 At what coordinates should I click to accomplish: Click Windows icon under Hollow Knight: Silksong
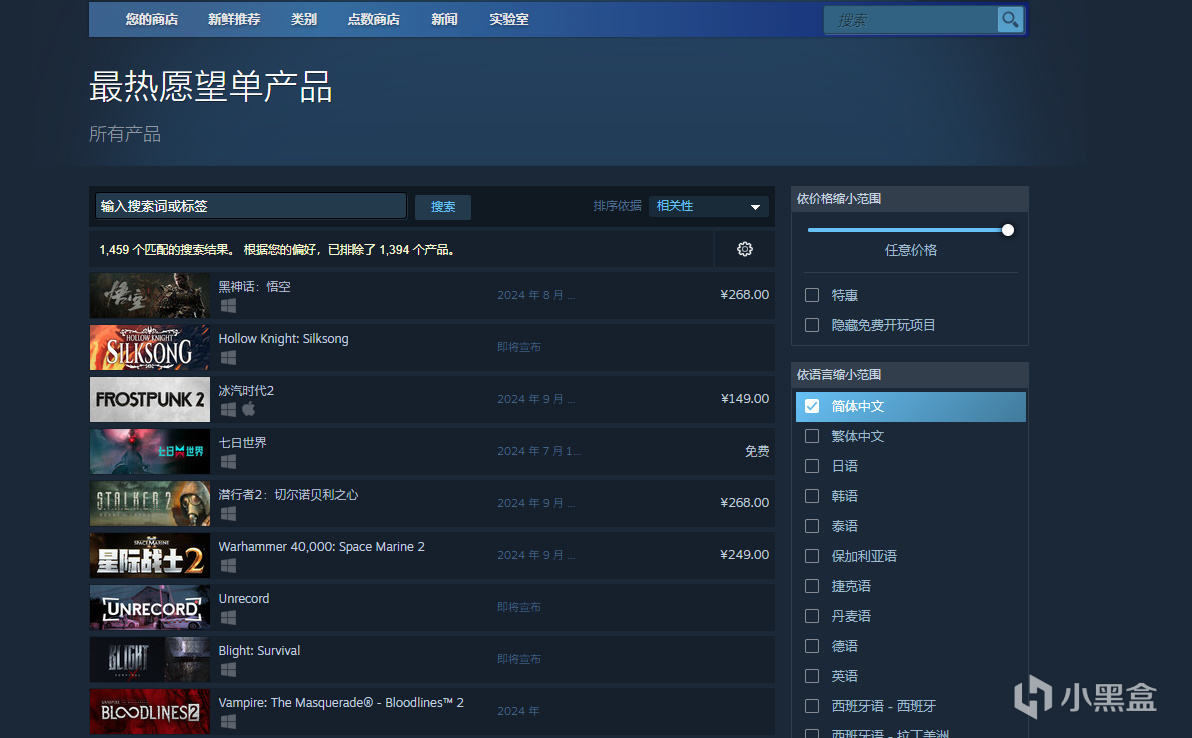[x=228, y=357]
